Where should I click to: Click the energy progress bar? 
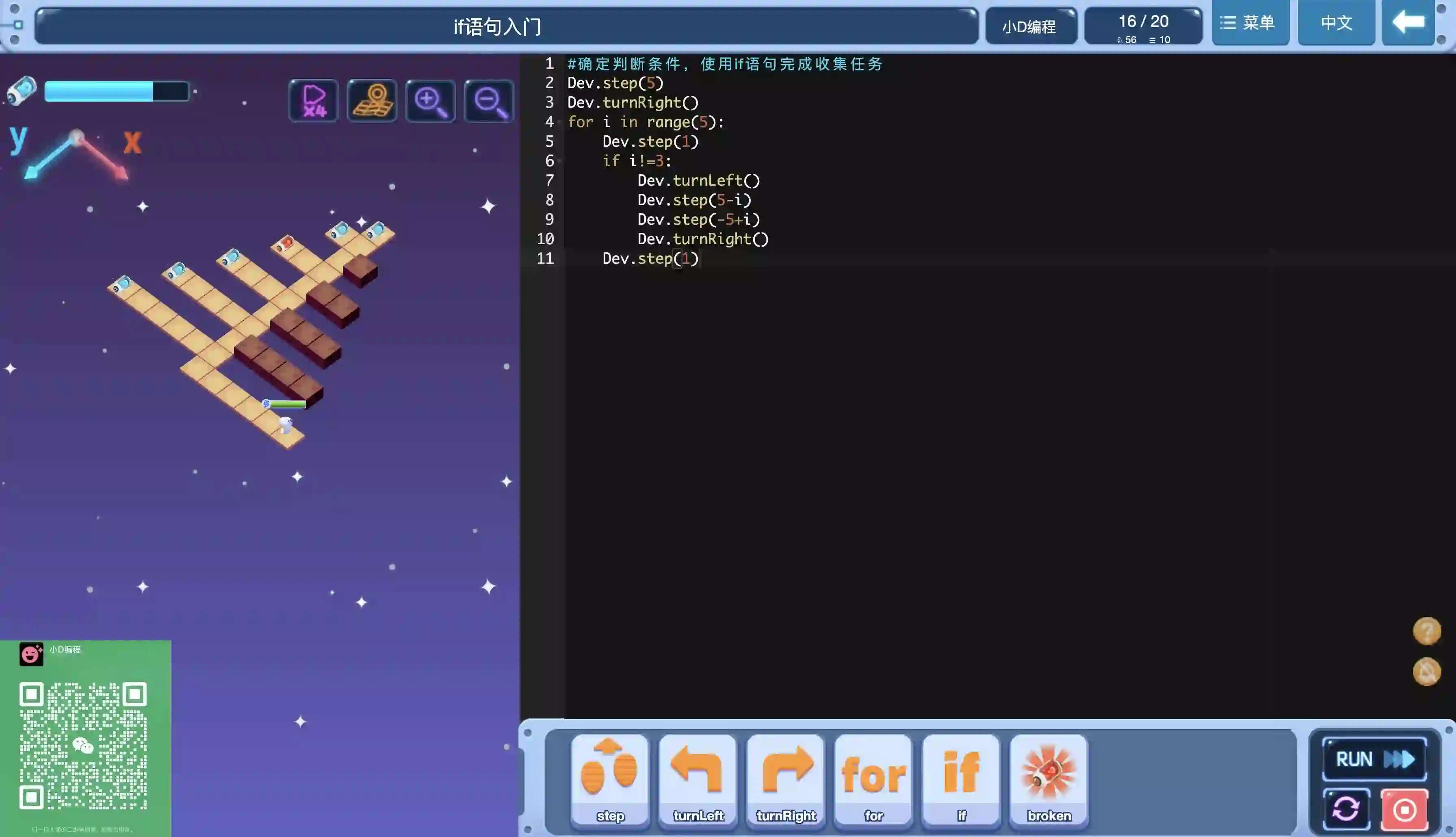coord(117,91)
